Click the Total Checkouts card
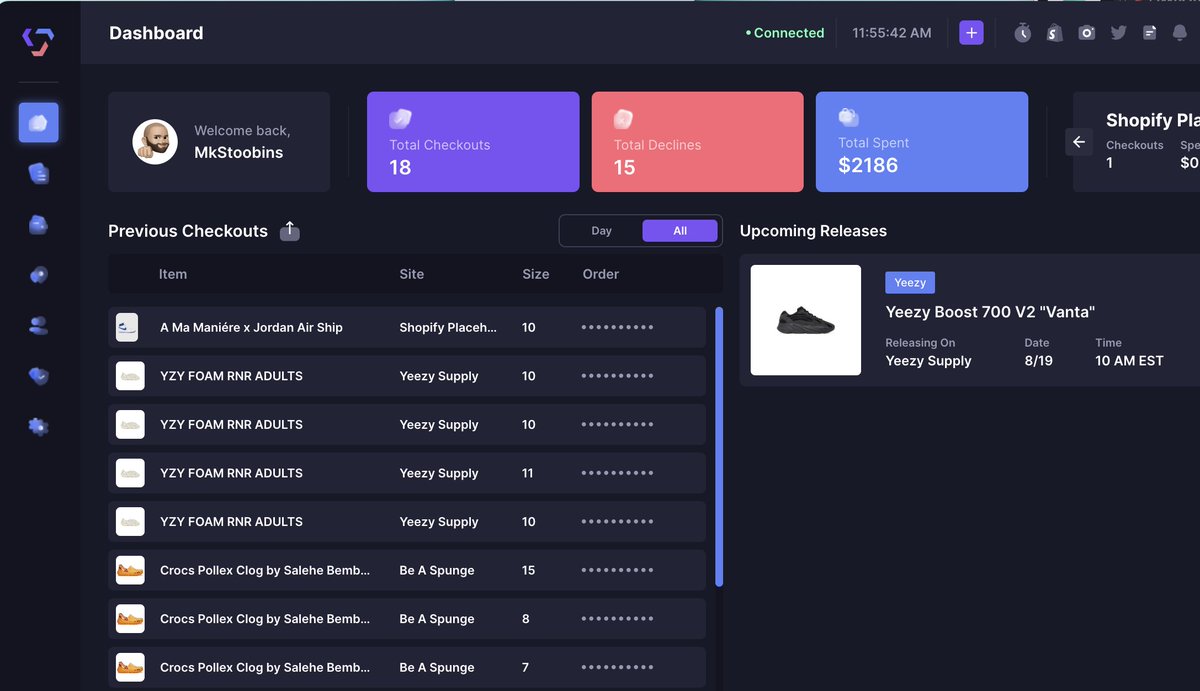 473,142
